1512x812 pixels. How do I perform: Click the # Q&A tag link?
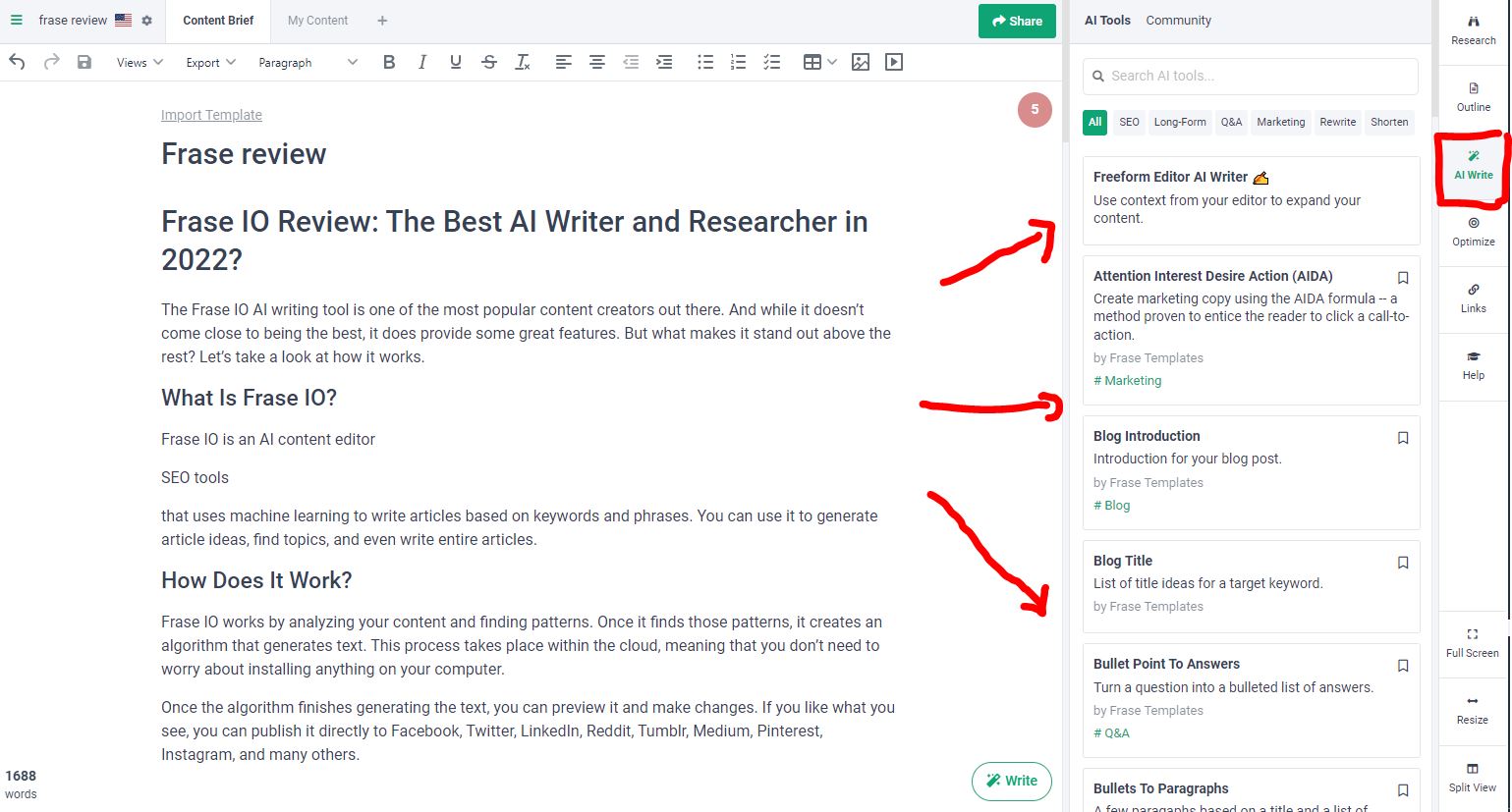pyautogui.click(x=1112, y=733)
